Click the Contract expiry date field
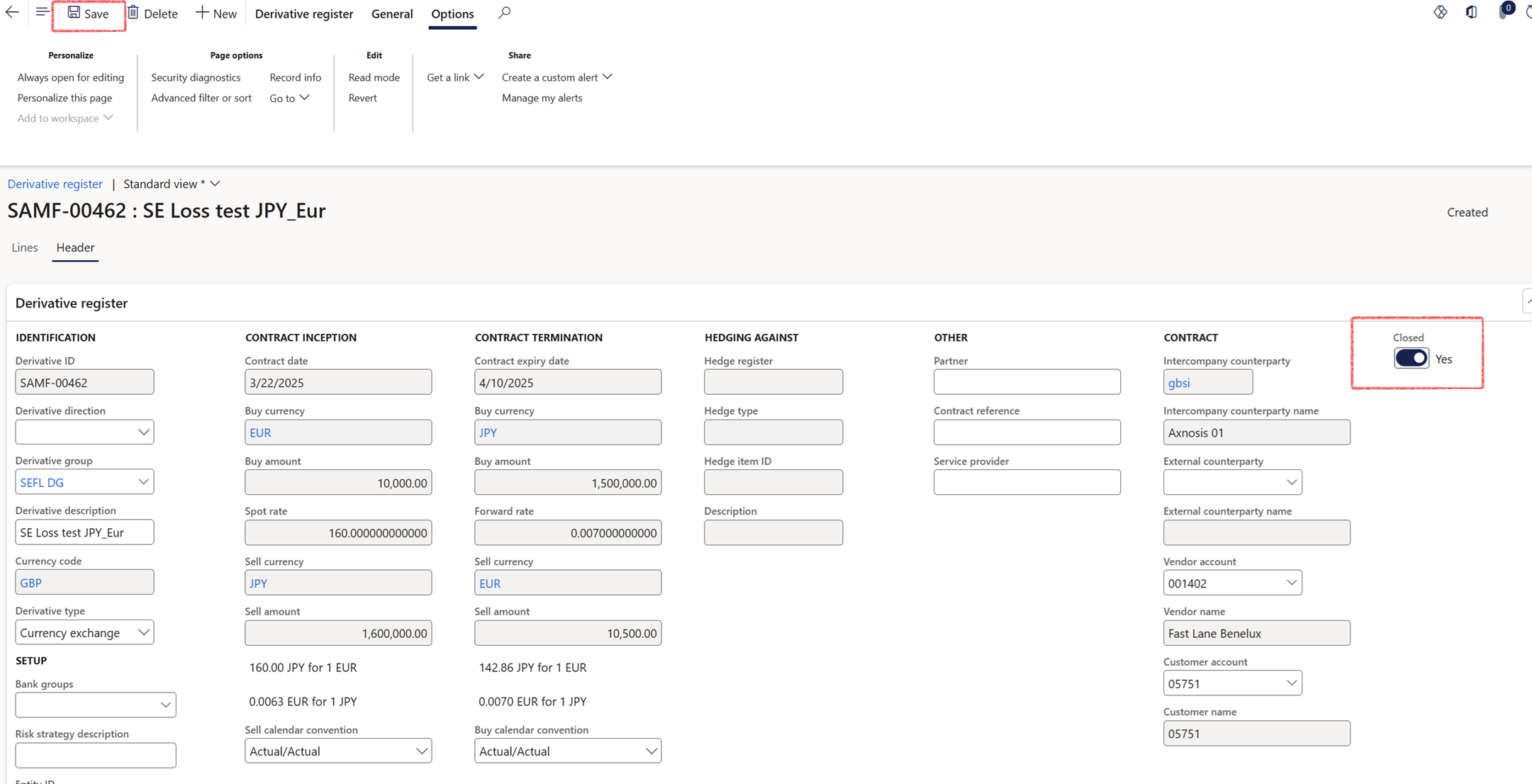 point(568,382)
